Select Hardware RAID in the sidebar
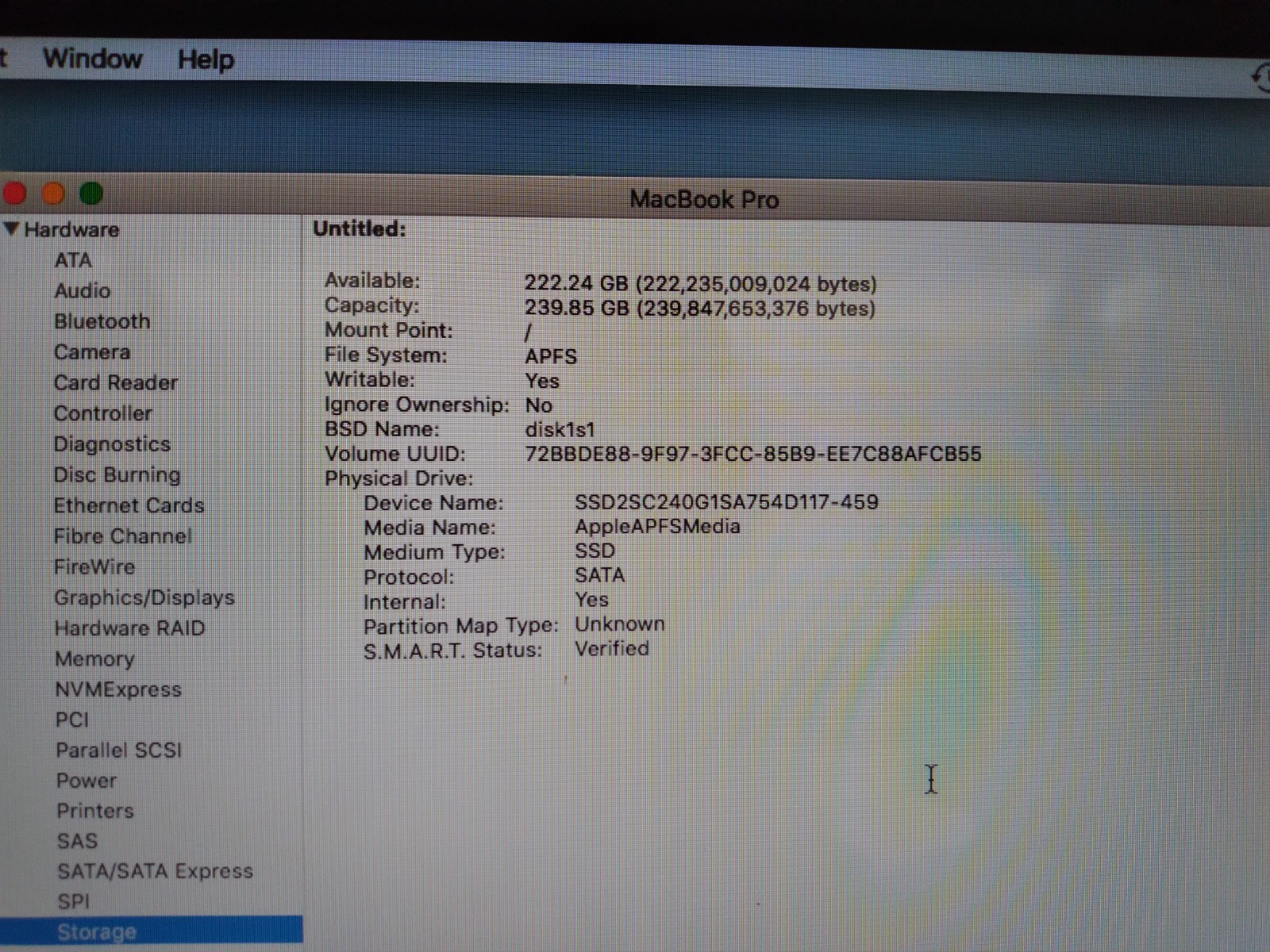The width and height of the screenshot is (1270, 952). pyautogui.click(x=130, y=628)
